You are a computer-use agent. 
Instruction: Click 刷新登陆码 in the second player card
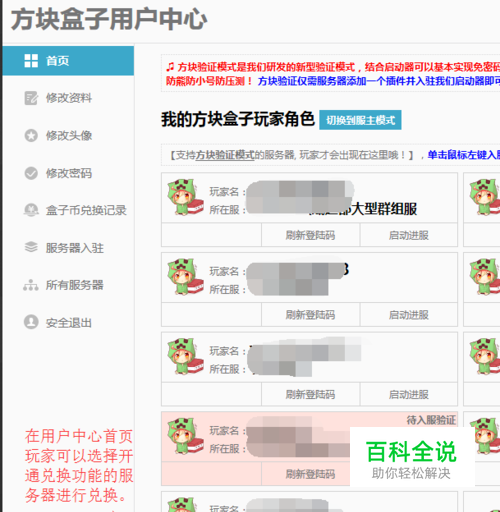(x=310, y=315)
